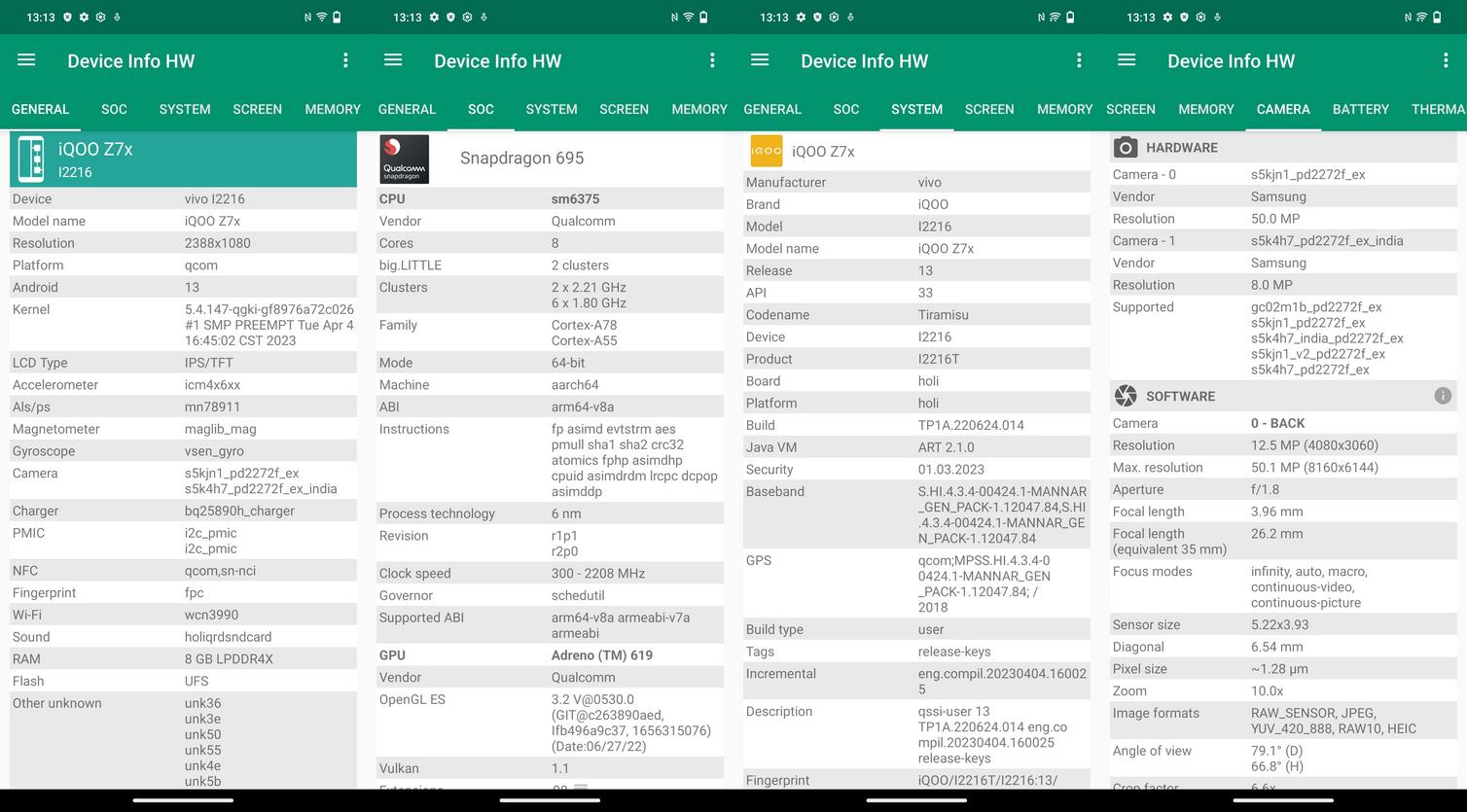Image resolution: width=1467 pixels, height=812 pixels.
Task: Tap Java VM value 'ART 2.1.0'
Action: tap(946, 447)
